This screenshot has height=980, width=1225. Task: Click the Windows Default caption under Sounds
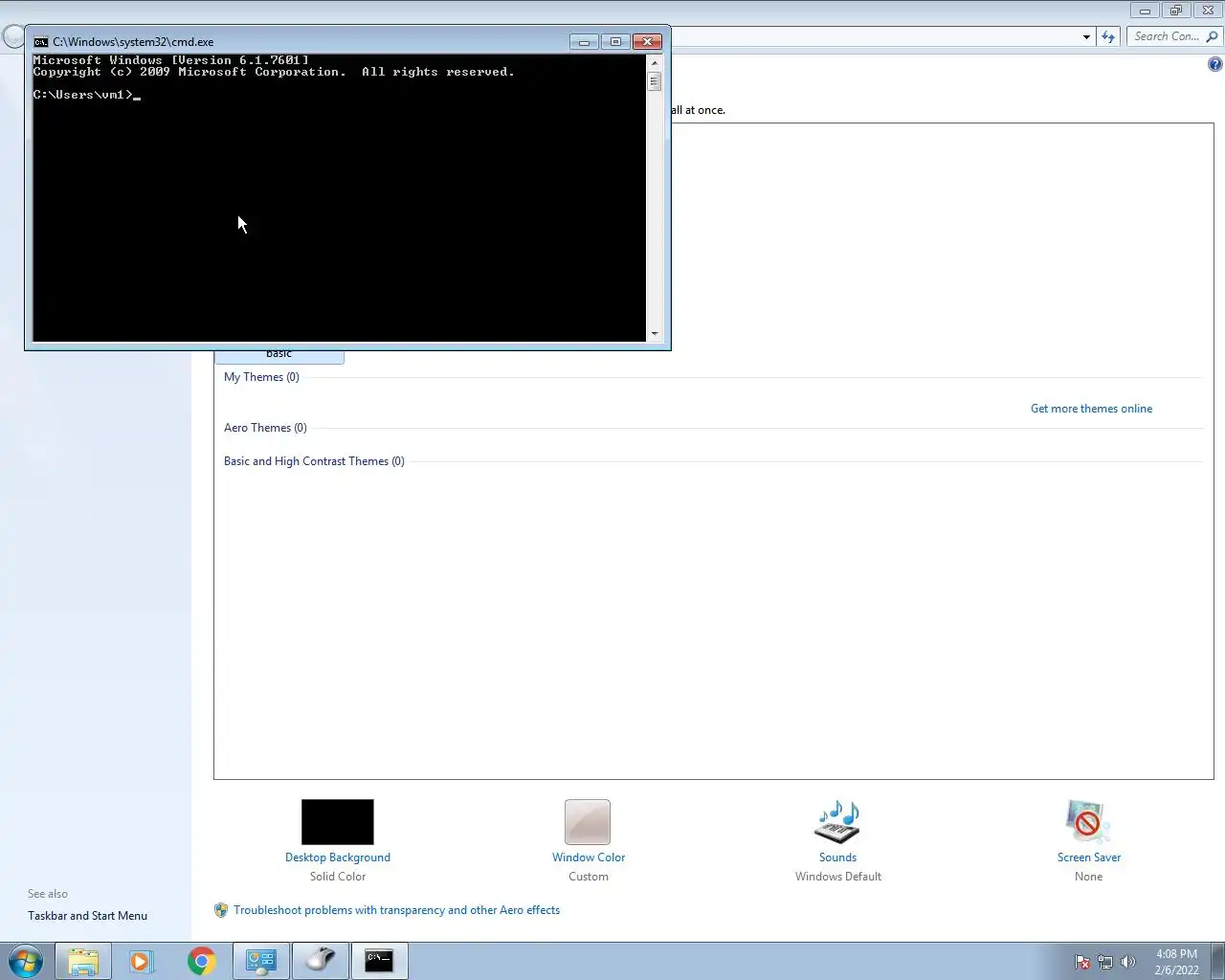point(838,877)
